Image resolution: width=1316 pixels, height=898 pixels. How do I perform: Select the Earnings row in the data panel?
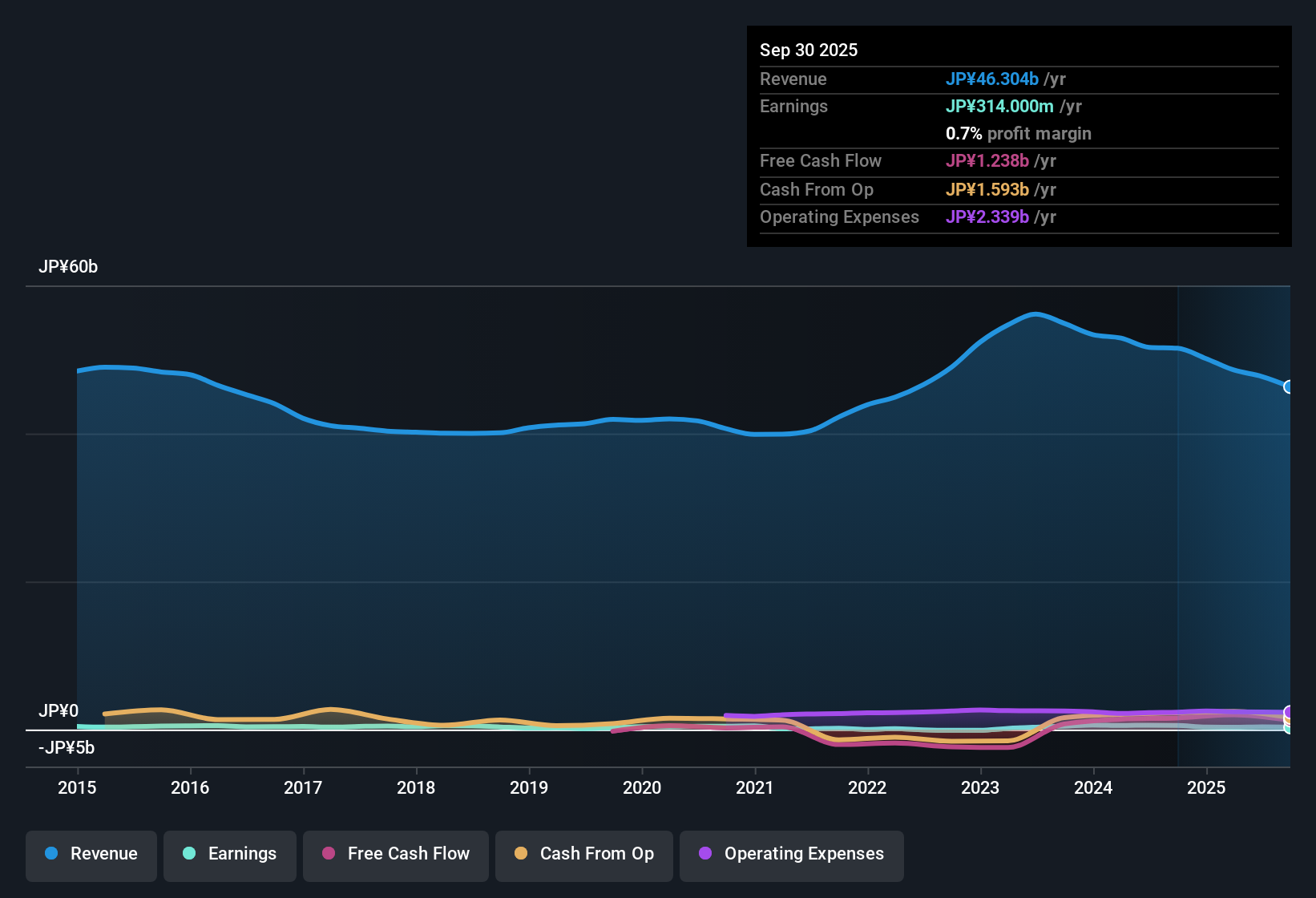point(922,106)
